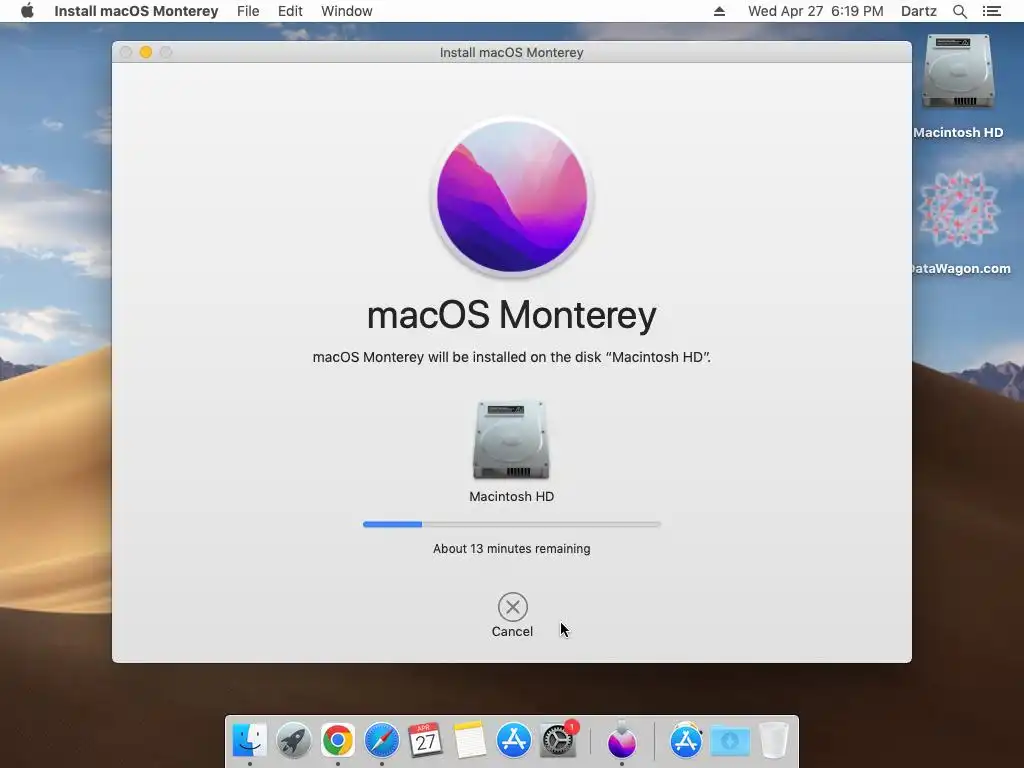Click the date and time in menu bar
The image size is (1024, 768).
815,11
